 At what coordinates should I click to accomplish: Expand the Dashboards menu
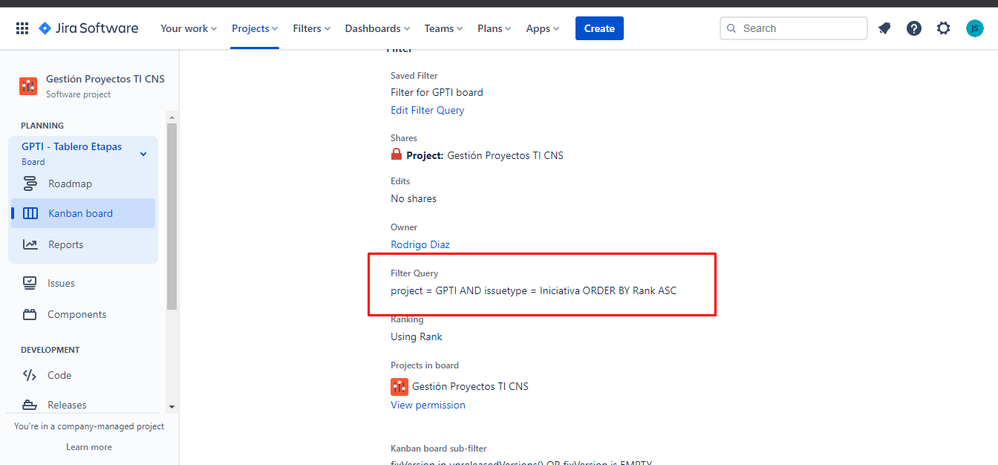pos(377,28)
